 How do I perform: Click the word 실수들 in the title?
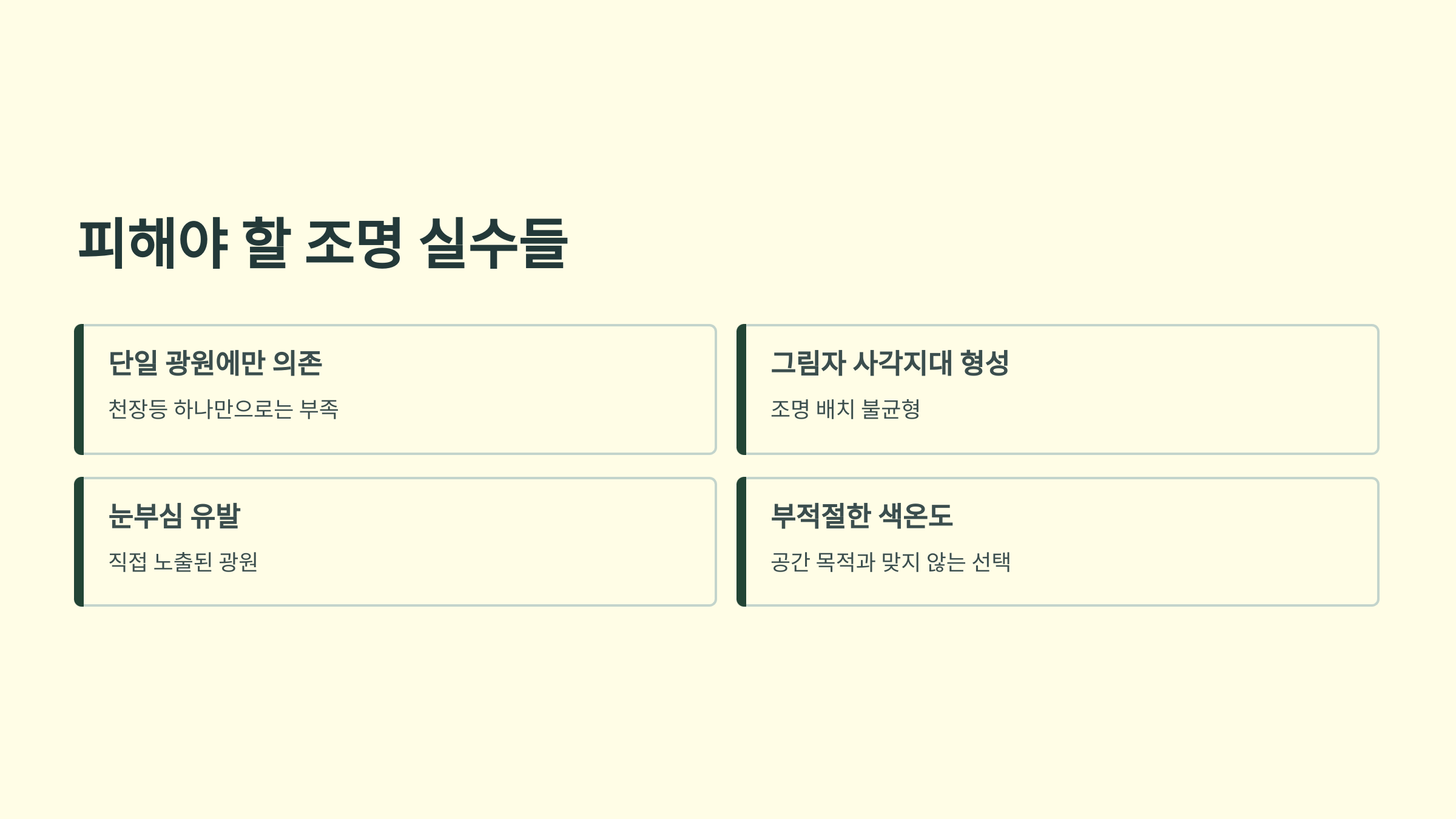click(494, 243)
